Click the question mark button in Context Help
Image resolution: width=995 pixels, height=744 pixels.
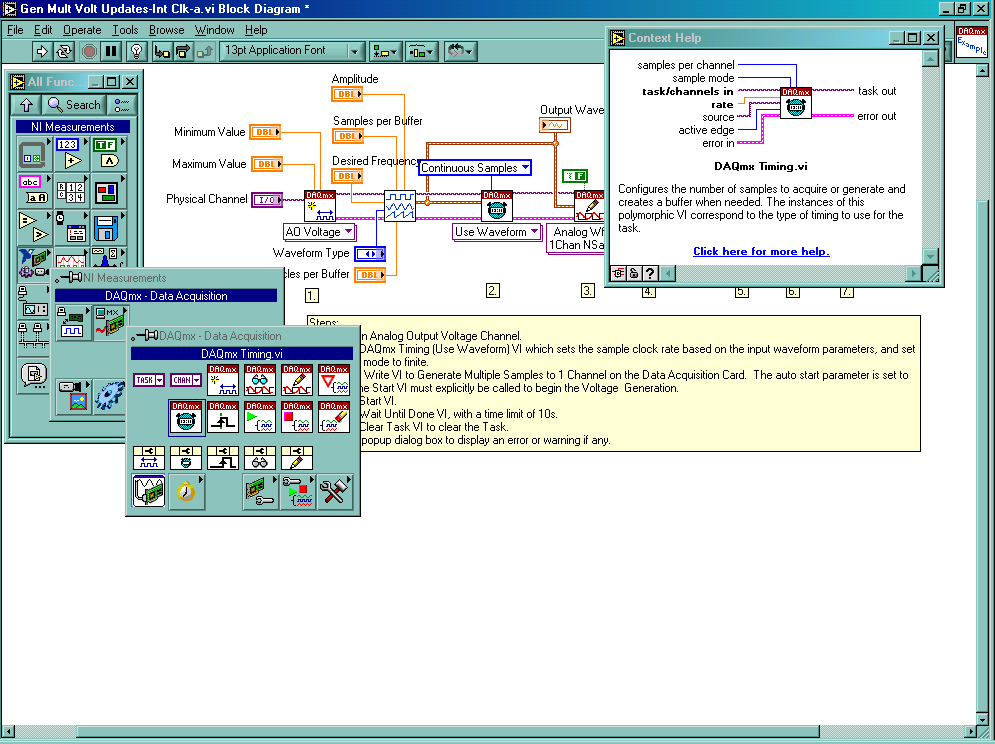click(x=650, y=273)
